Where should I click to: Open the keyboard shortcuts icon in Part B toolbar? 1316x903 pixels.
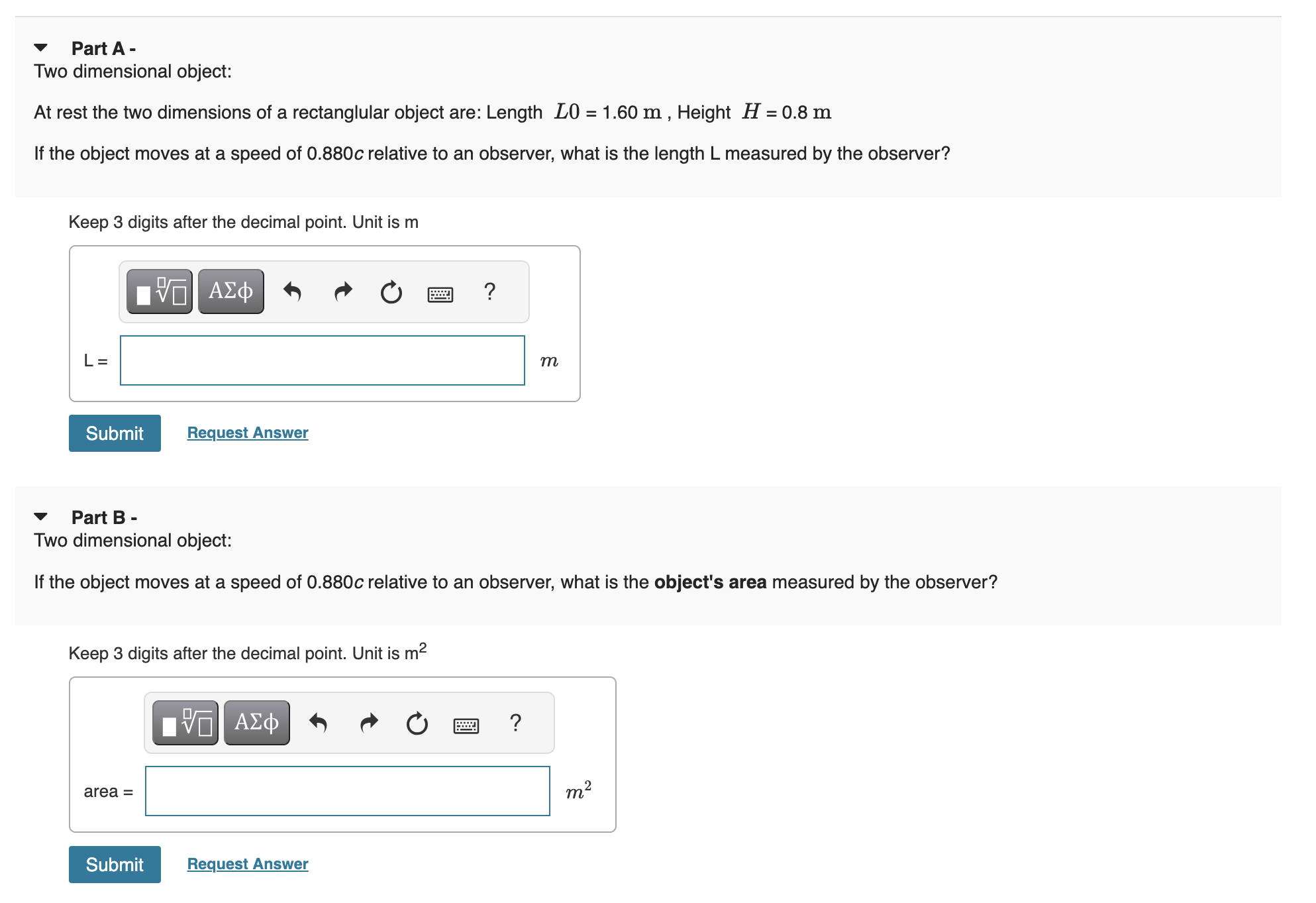tap(466, 724)
